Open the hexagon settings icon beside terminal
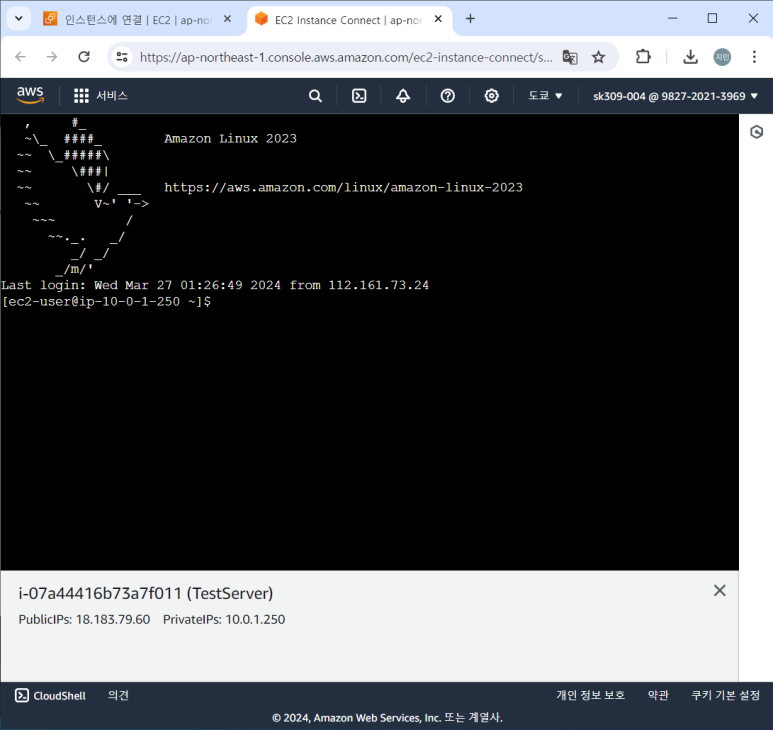Viewport: 773px width, 730px height. click(756, 132)
